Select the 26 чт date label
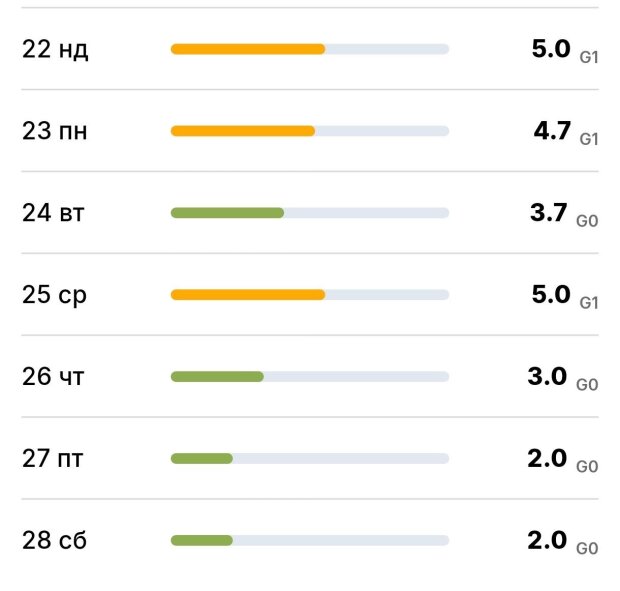This screenshot has width=620, height=591. click(x=54, y=377)
